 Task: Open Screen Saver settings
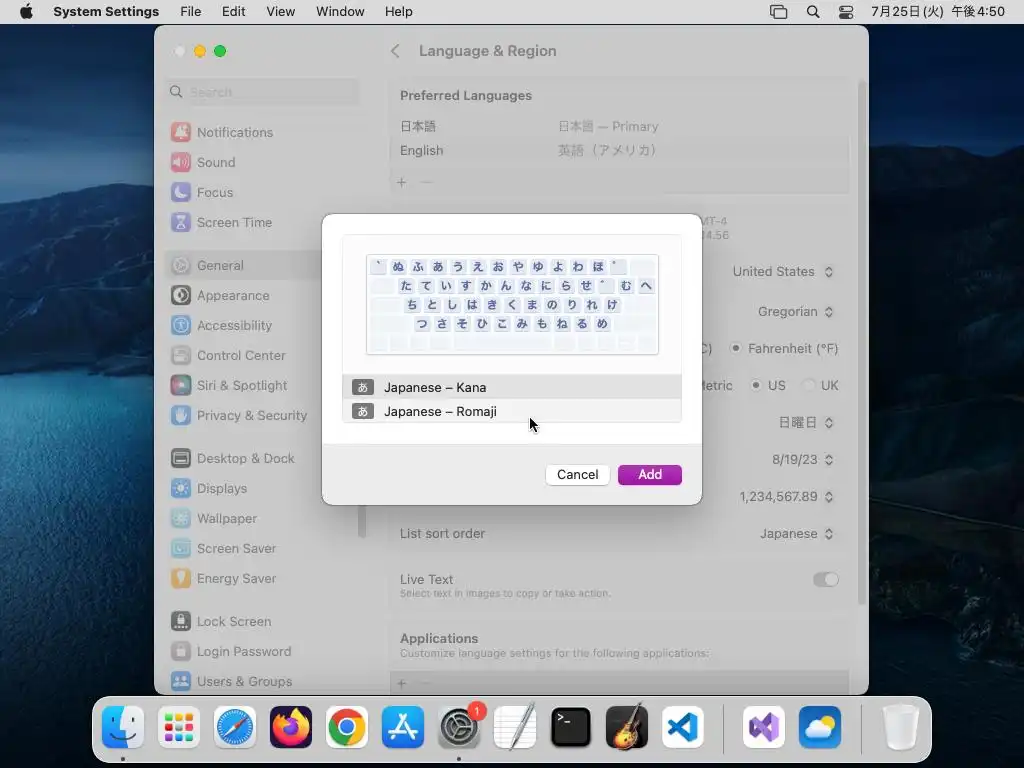236,549
